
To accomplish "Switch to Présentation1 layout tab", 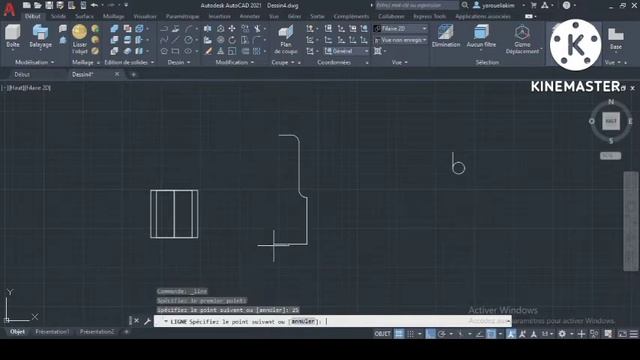I will (52, 332).
